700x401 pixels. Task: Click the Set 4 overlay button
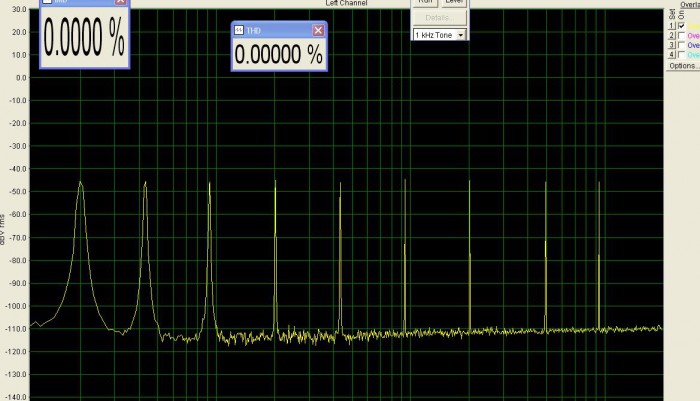click(x=672, y=54)
